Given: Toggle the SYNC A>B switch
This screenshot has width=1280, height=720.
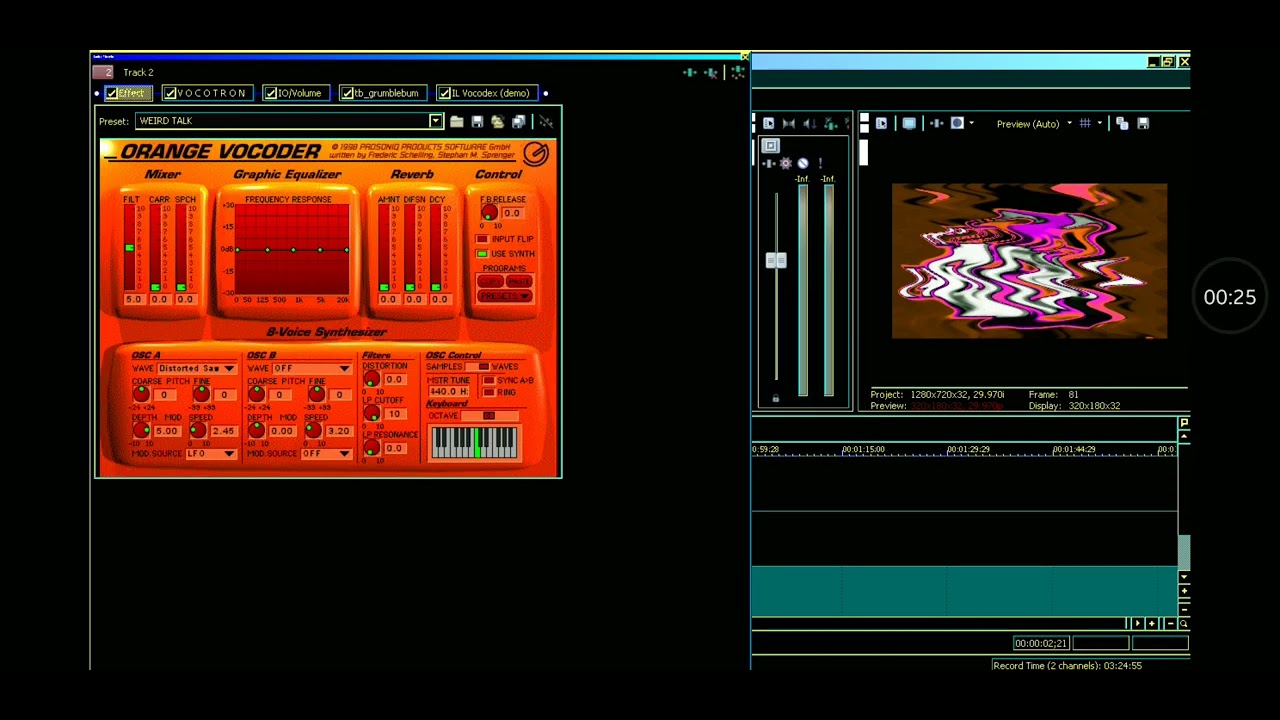Looking at the screenshot, I should point(488,381).
